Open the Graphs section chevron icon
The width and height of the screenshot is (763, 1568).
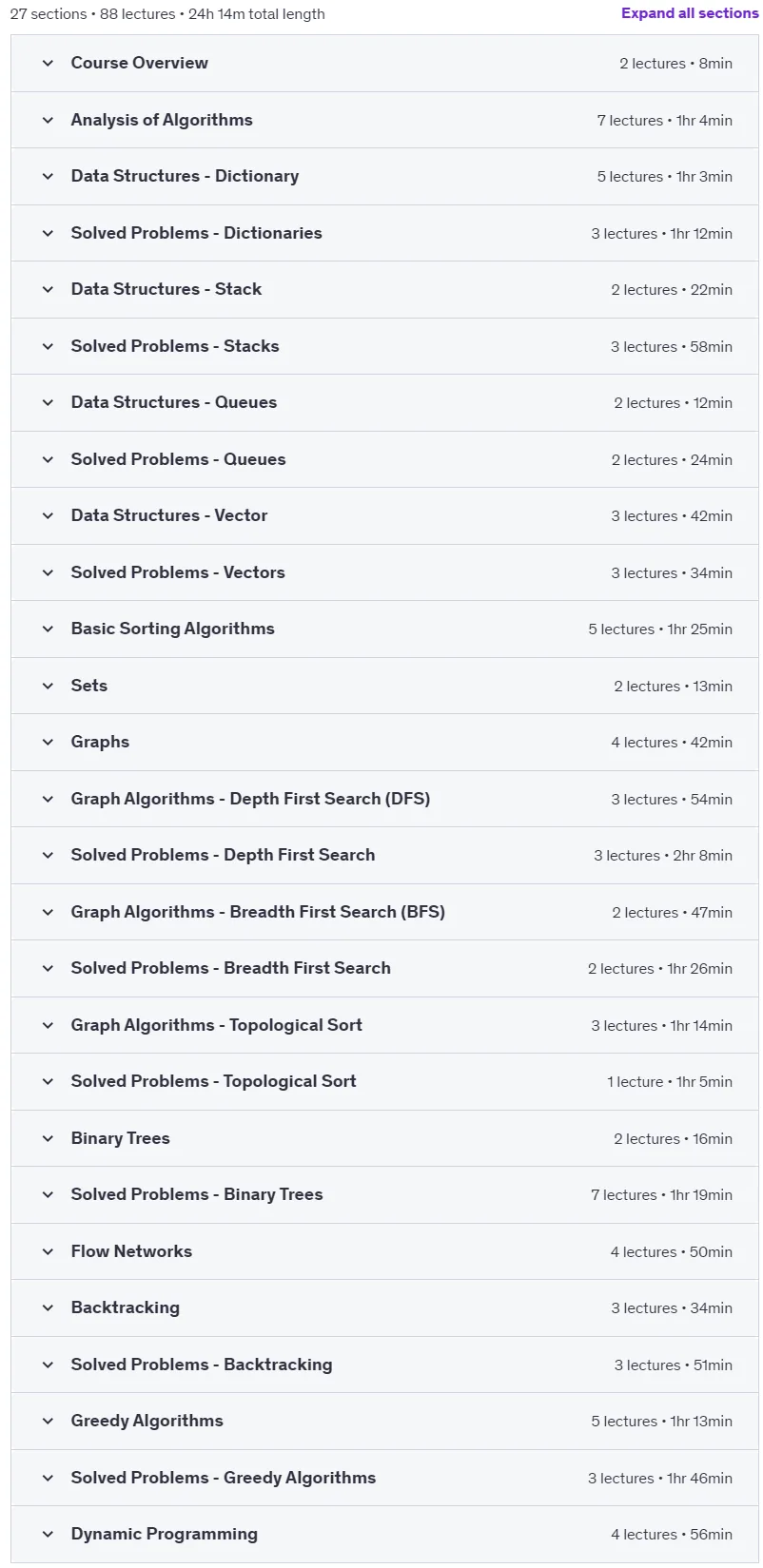(48, 742)
